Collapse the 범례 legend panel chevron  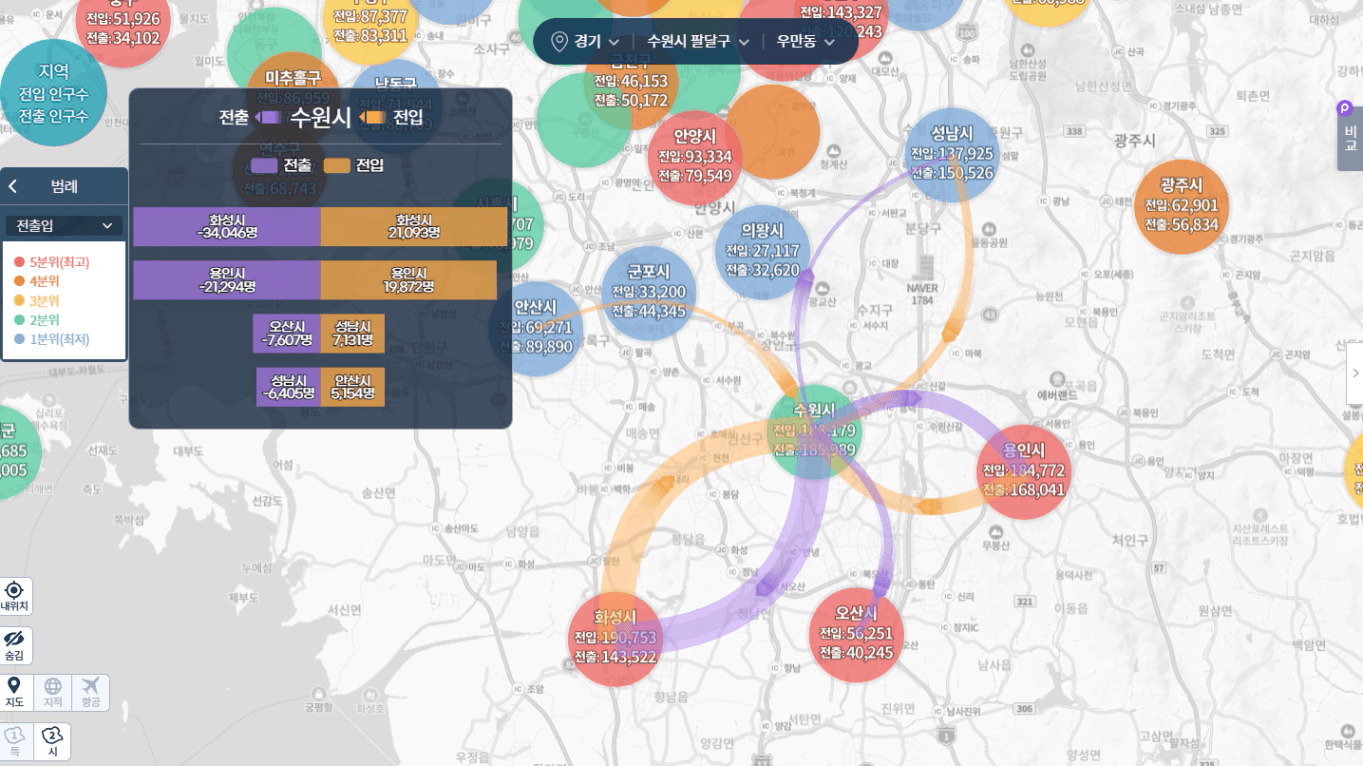13,186
